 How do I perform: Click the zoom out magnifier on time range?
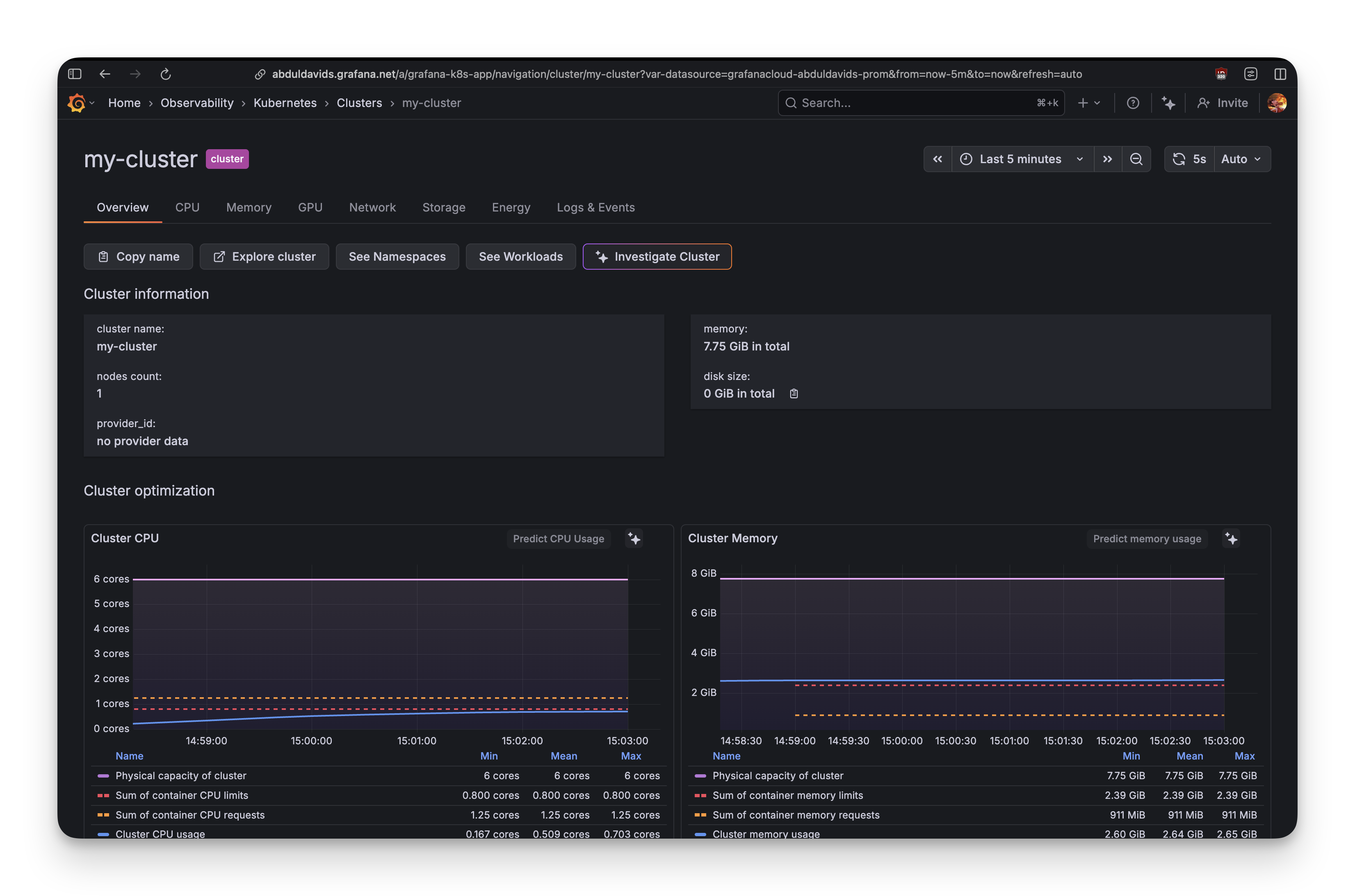(1136, 159)
